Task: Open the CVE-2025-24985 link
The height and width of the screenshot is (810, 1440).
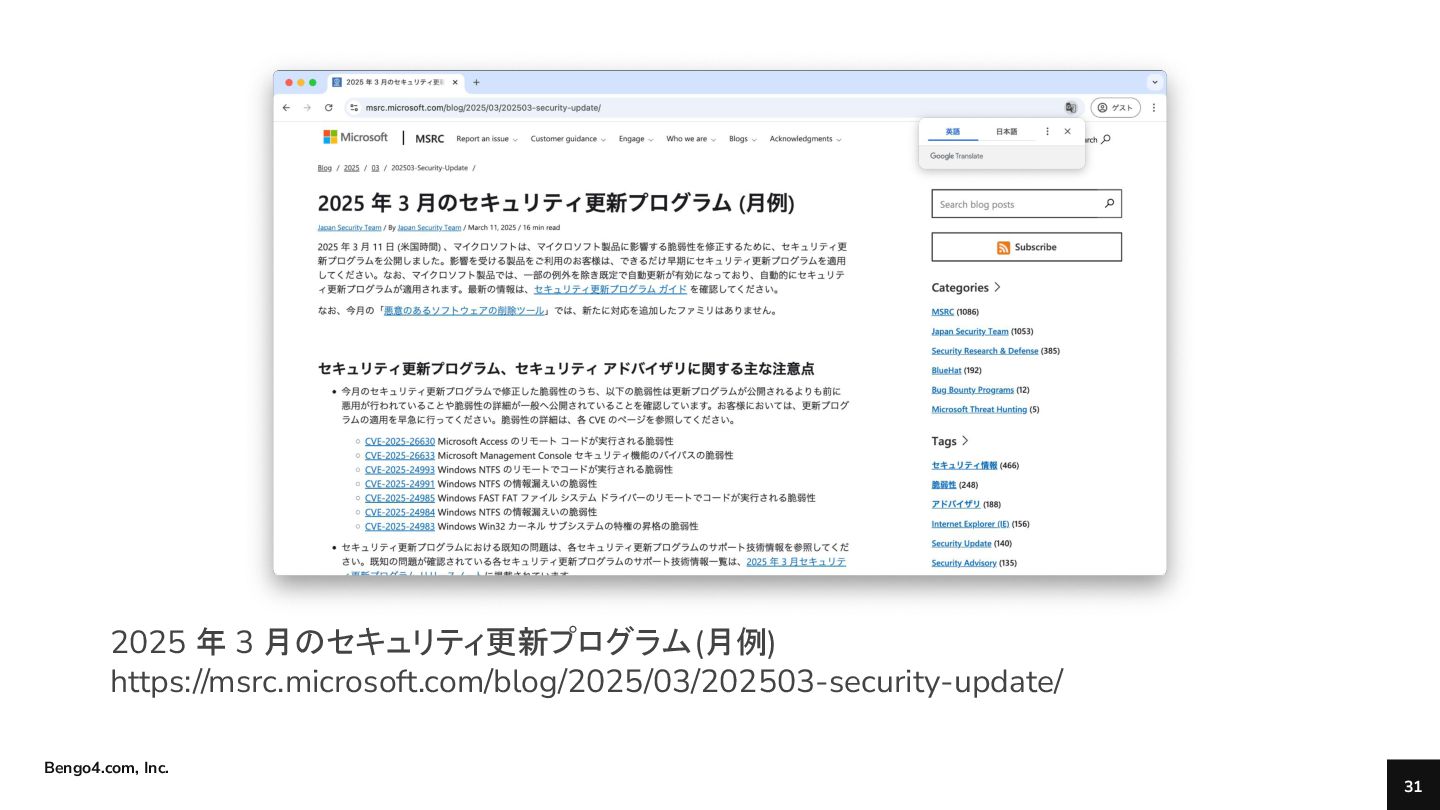Action: [x=400, y=498]
